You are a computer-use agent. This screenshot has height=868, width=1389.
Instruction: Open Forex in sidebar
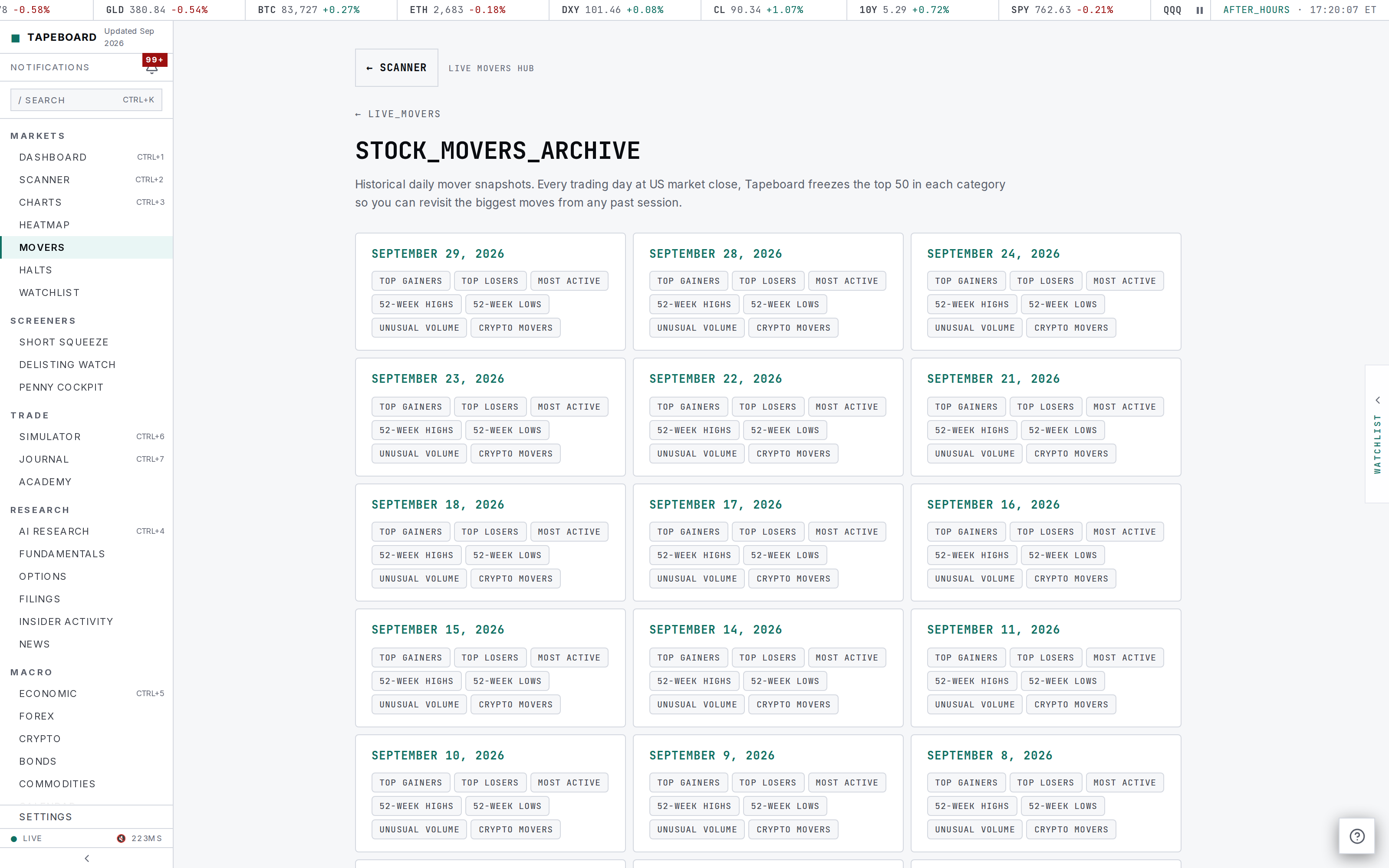pyautogui.click(x=87, y=716)
